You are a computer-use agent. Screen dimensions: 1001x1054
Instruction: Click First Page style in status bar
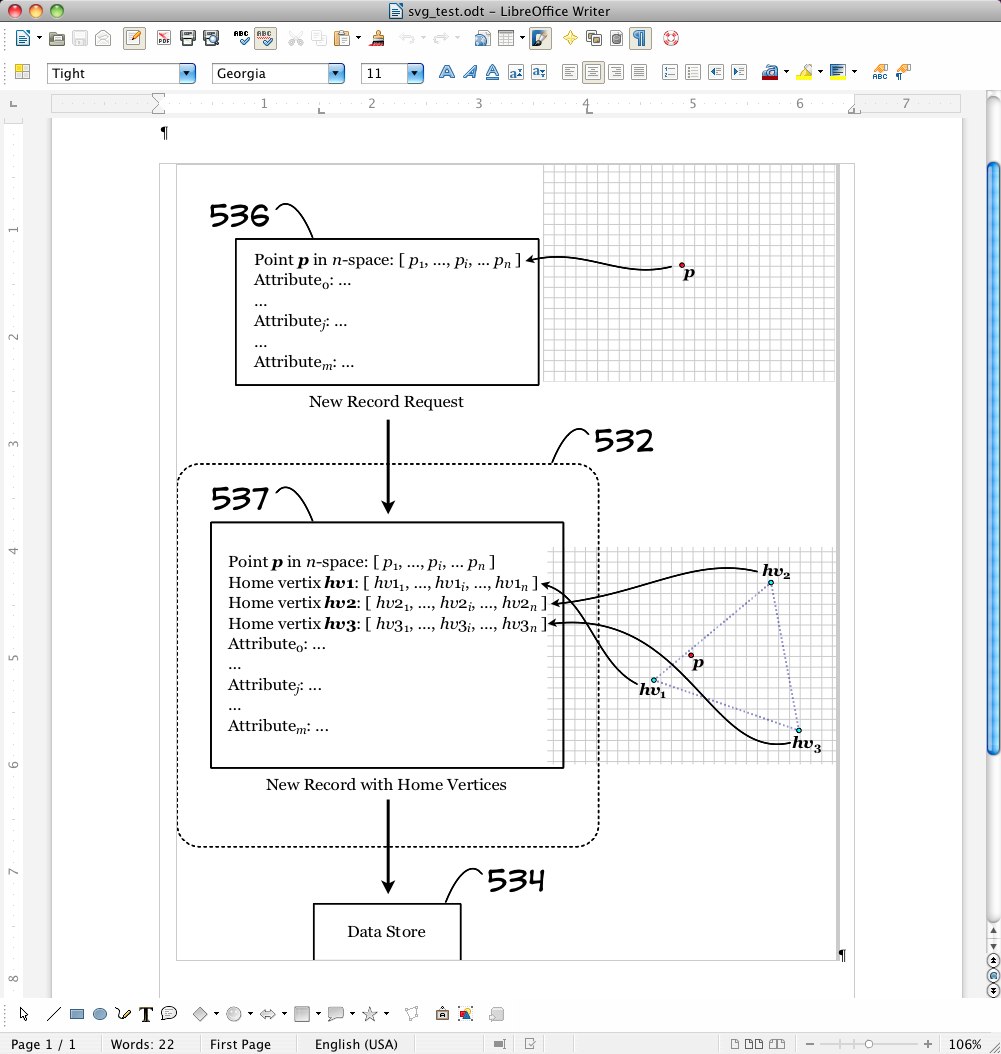tap(240, 1044)
